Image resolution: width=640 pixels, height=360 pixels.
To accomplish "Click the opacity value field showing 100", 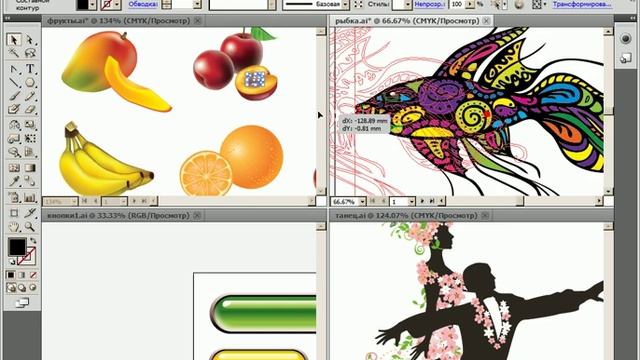I will [x=457, y=4].
